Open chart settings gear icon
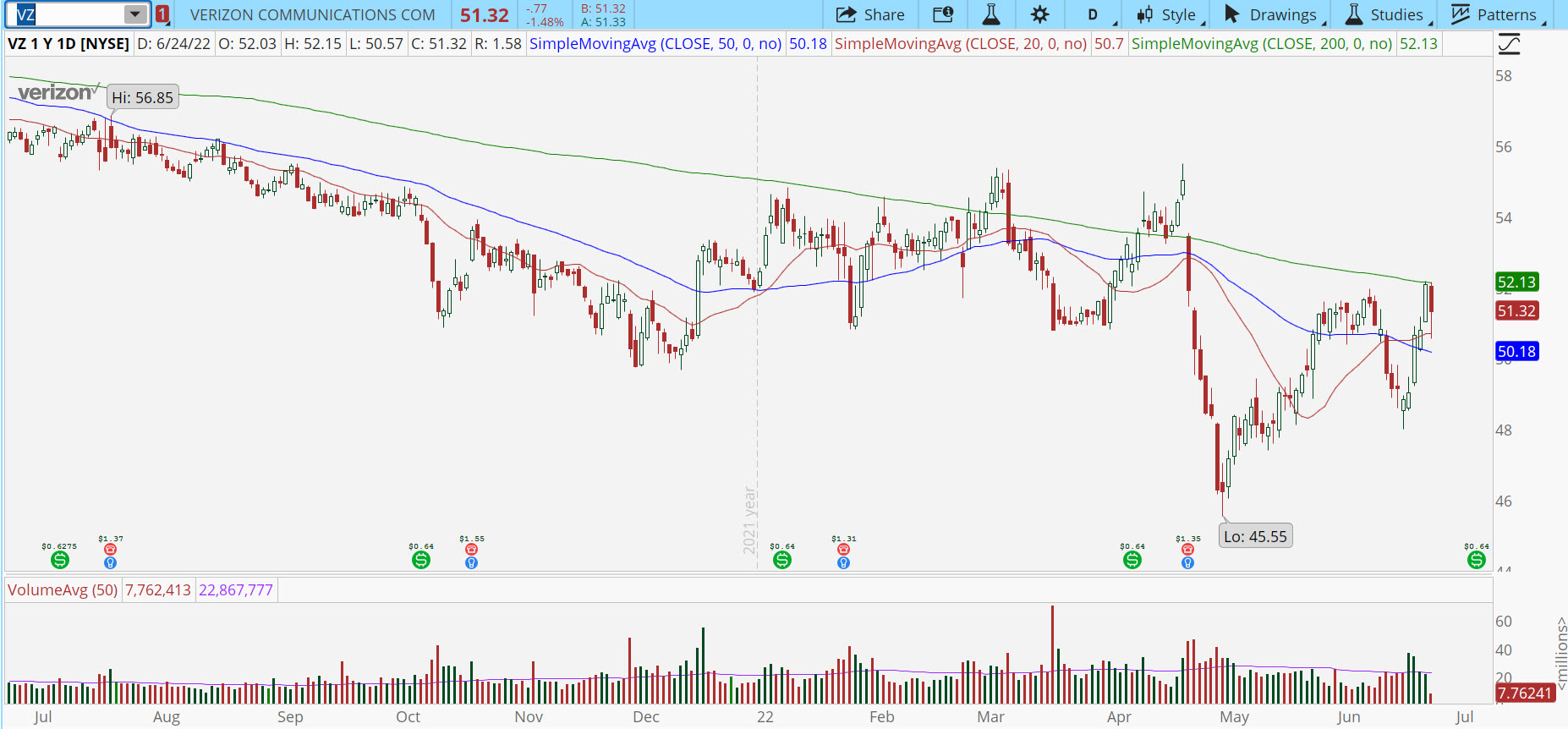 click(x=1040, y=14)
